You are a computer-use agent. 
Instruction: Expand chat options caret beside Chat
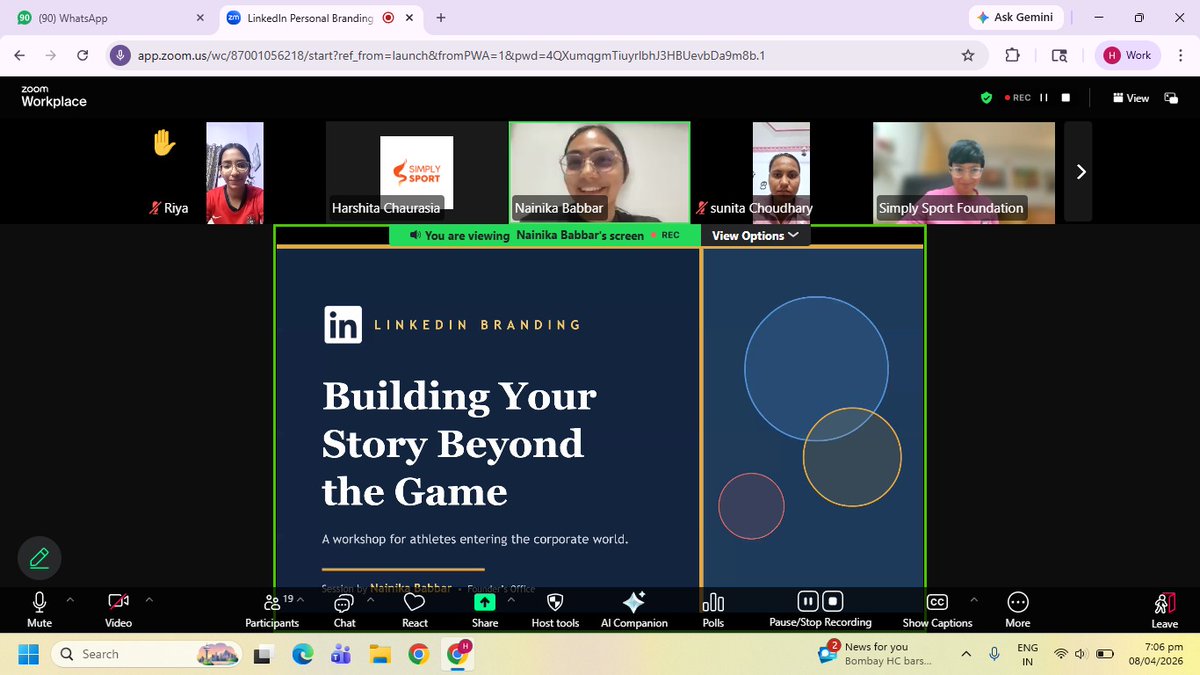(x=371, y=600)
